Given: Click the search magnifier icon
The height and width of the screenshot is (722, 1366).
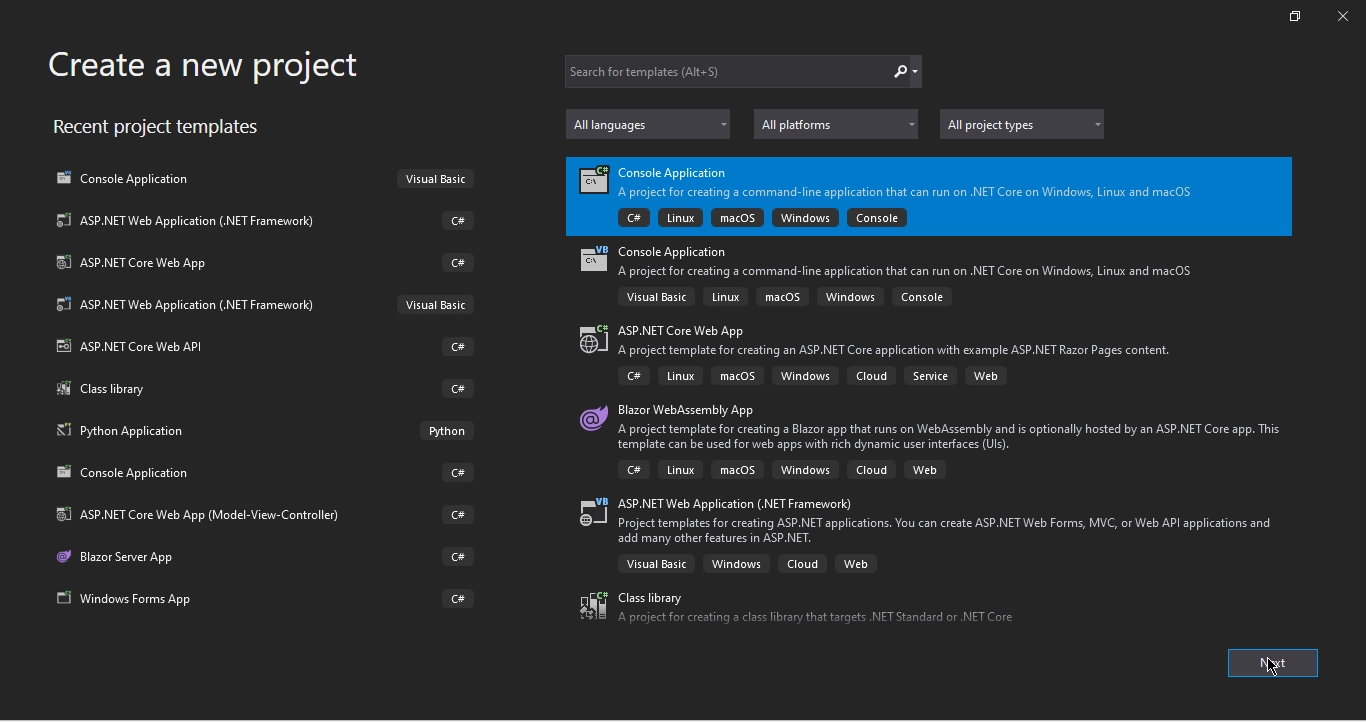Looking at the screenshot, I should [x=901, y=72].
